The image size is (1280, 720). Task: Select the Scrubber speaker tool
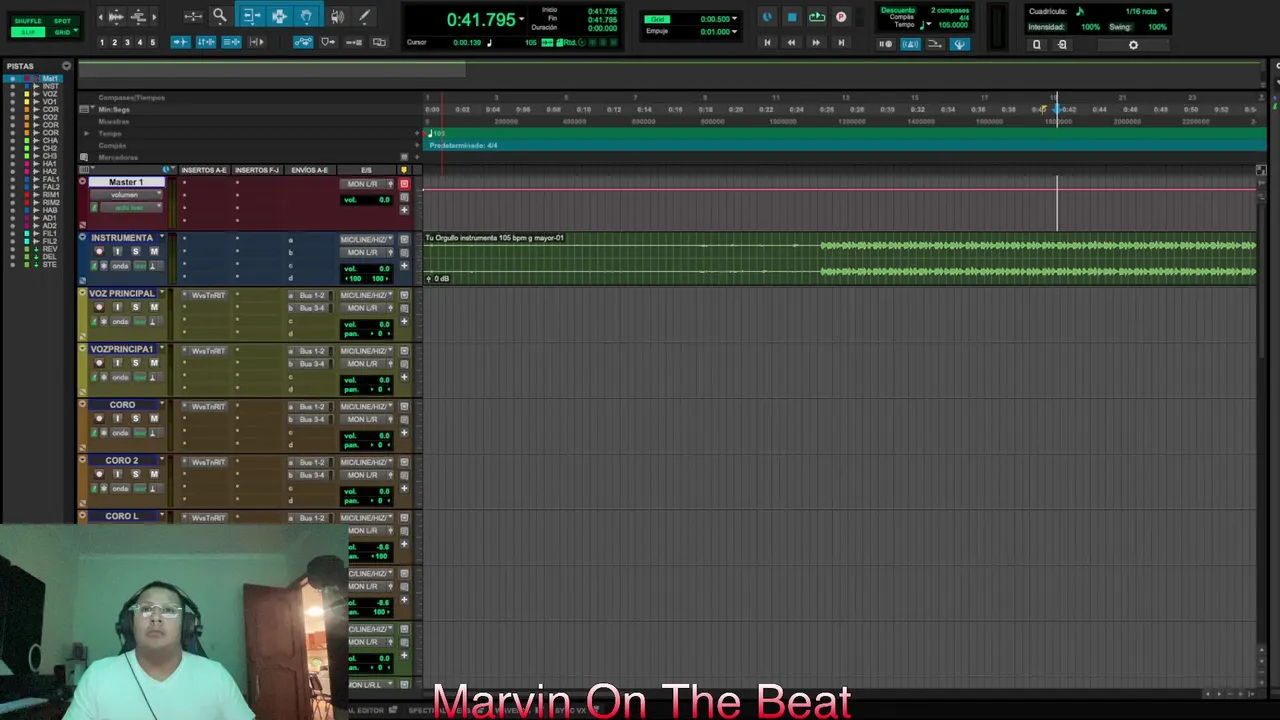point(337,16)
